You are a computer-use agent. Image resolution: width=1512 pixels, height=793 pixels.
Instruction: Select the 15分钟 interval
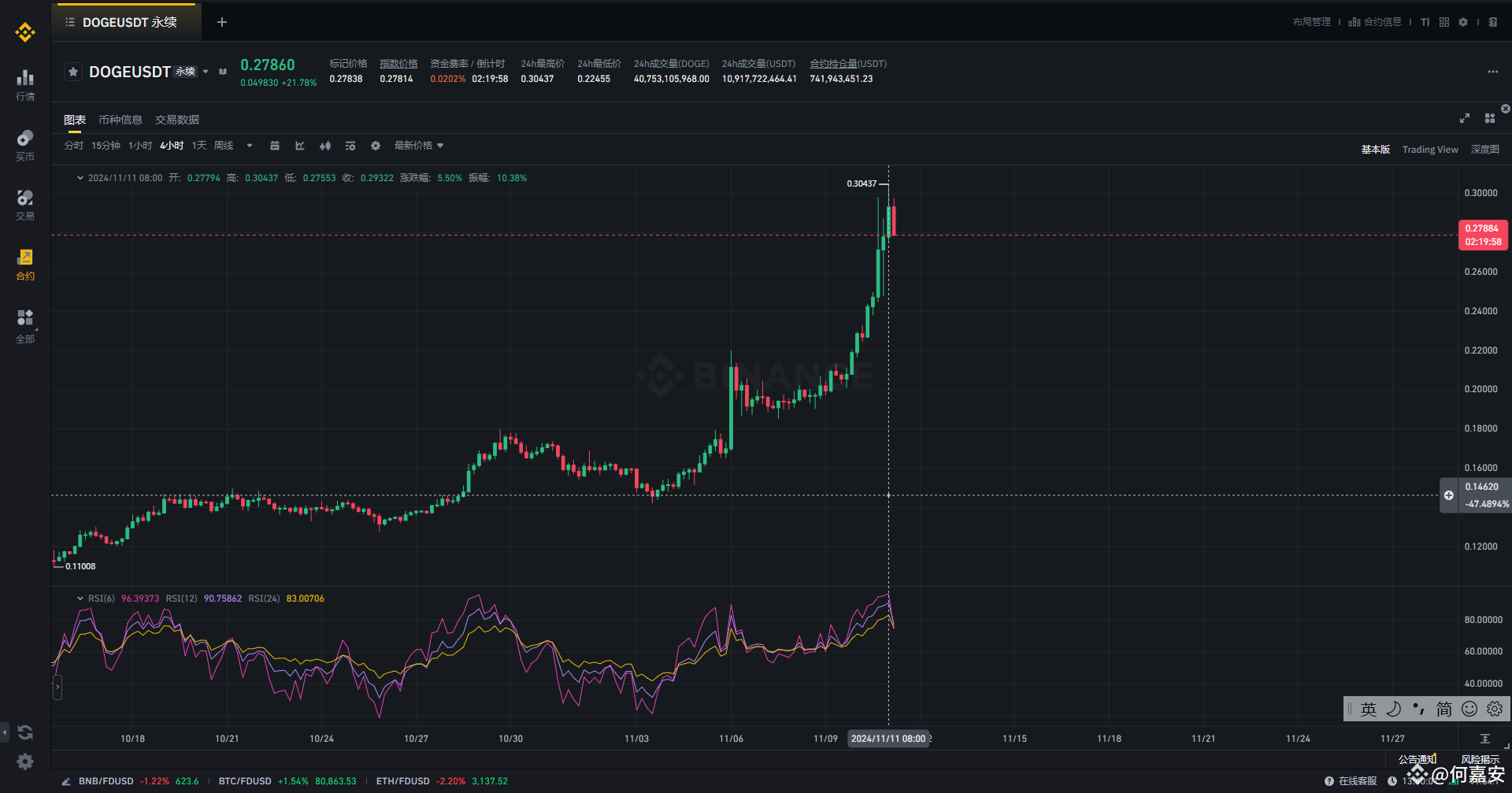pyautogui.click(x=106, y=146)
